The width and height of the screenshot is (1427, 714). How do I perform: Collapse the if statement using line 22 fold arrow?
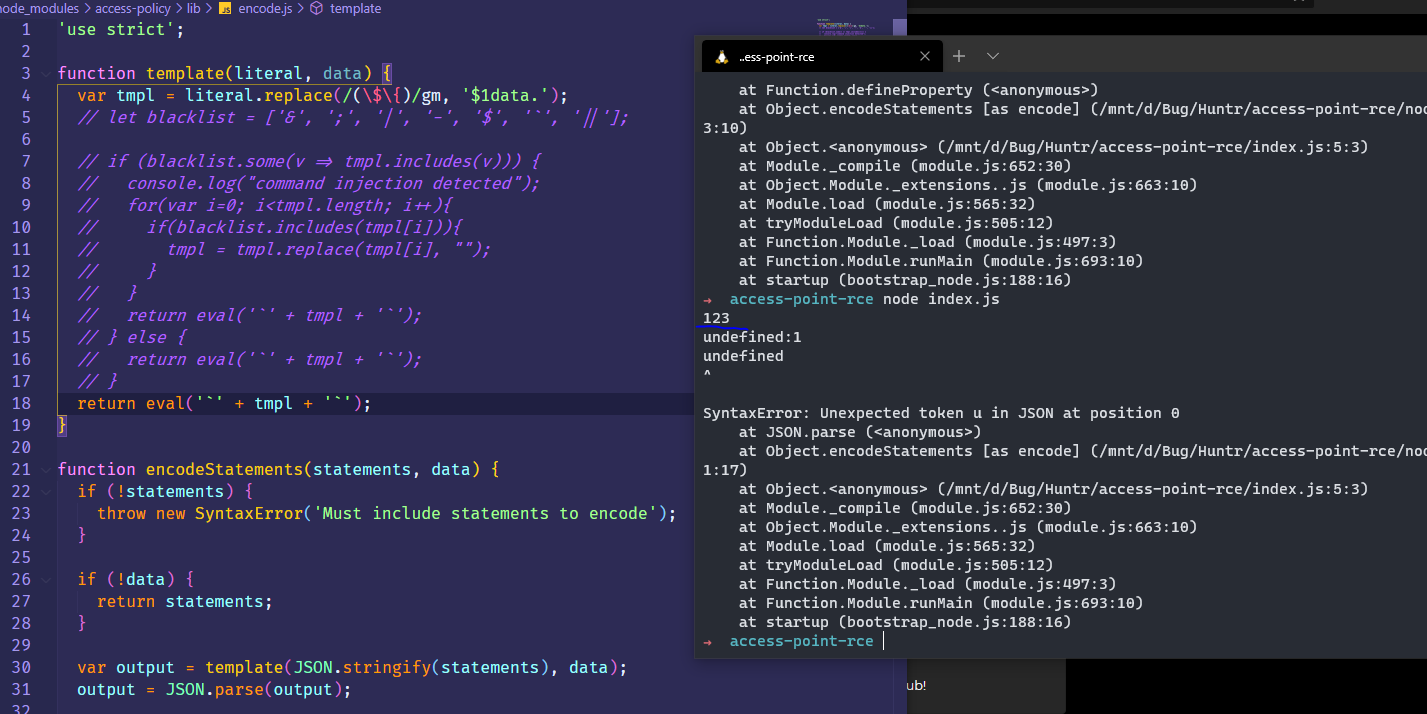point(44,491)
